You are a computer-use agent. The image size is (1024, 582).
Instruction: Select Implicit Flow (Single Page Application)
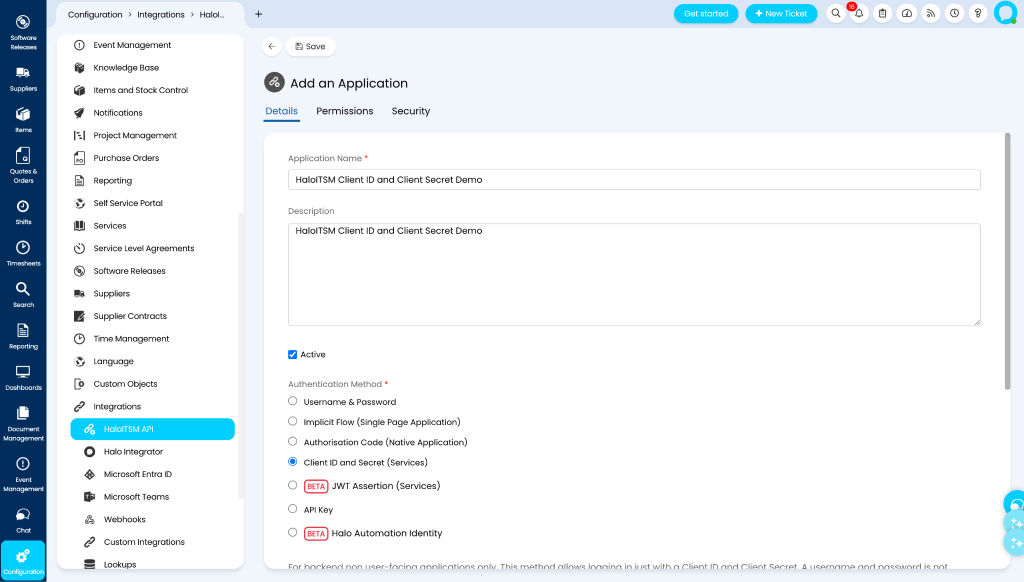(x=293, y=421)
